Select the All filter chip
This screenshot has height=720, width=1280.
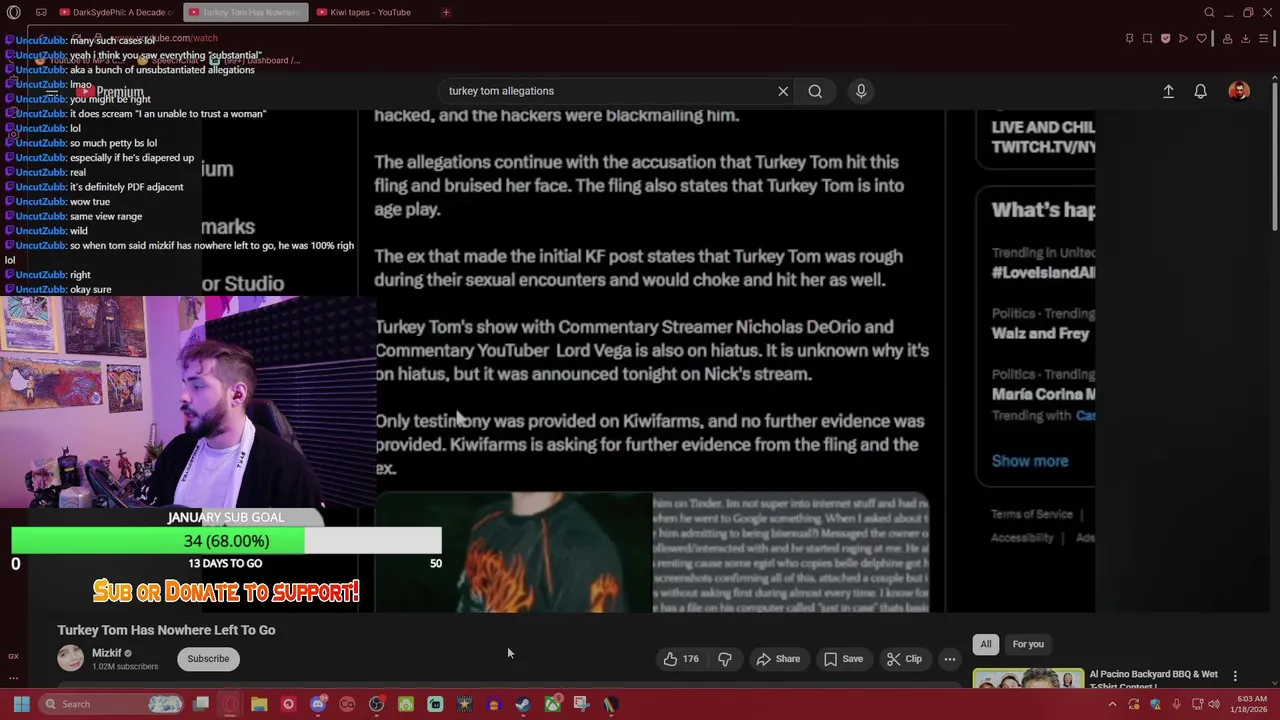pos(986,644)
